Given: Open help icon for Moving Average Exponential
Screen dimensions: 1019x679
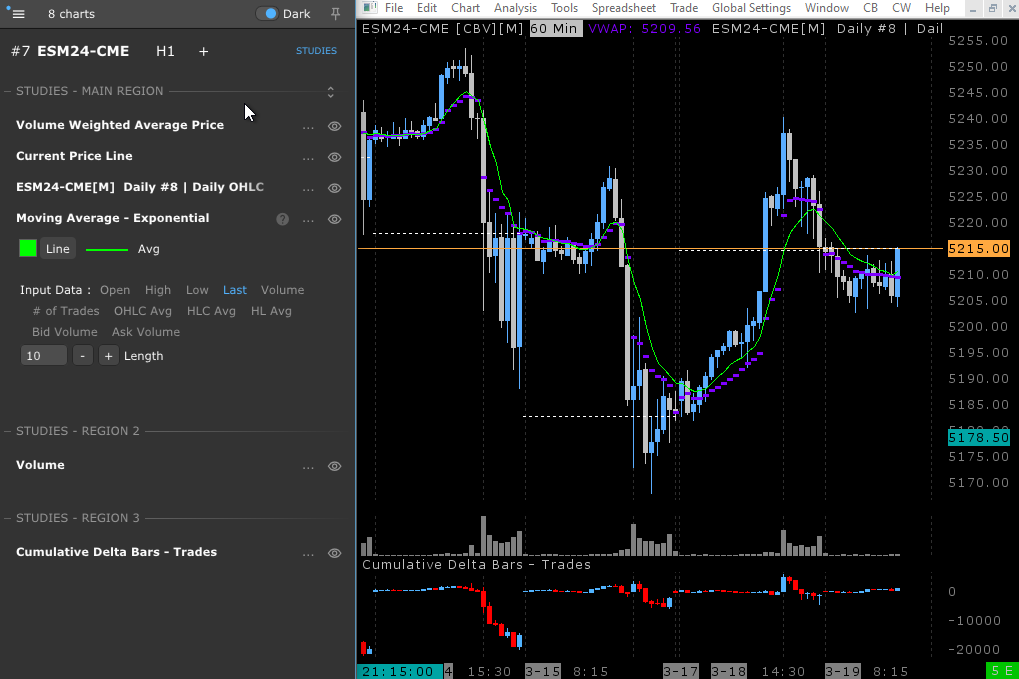Looking at the screenshot, I should pyautogui.click(x=282, y=219).
